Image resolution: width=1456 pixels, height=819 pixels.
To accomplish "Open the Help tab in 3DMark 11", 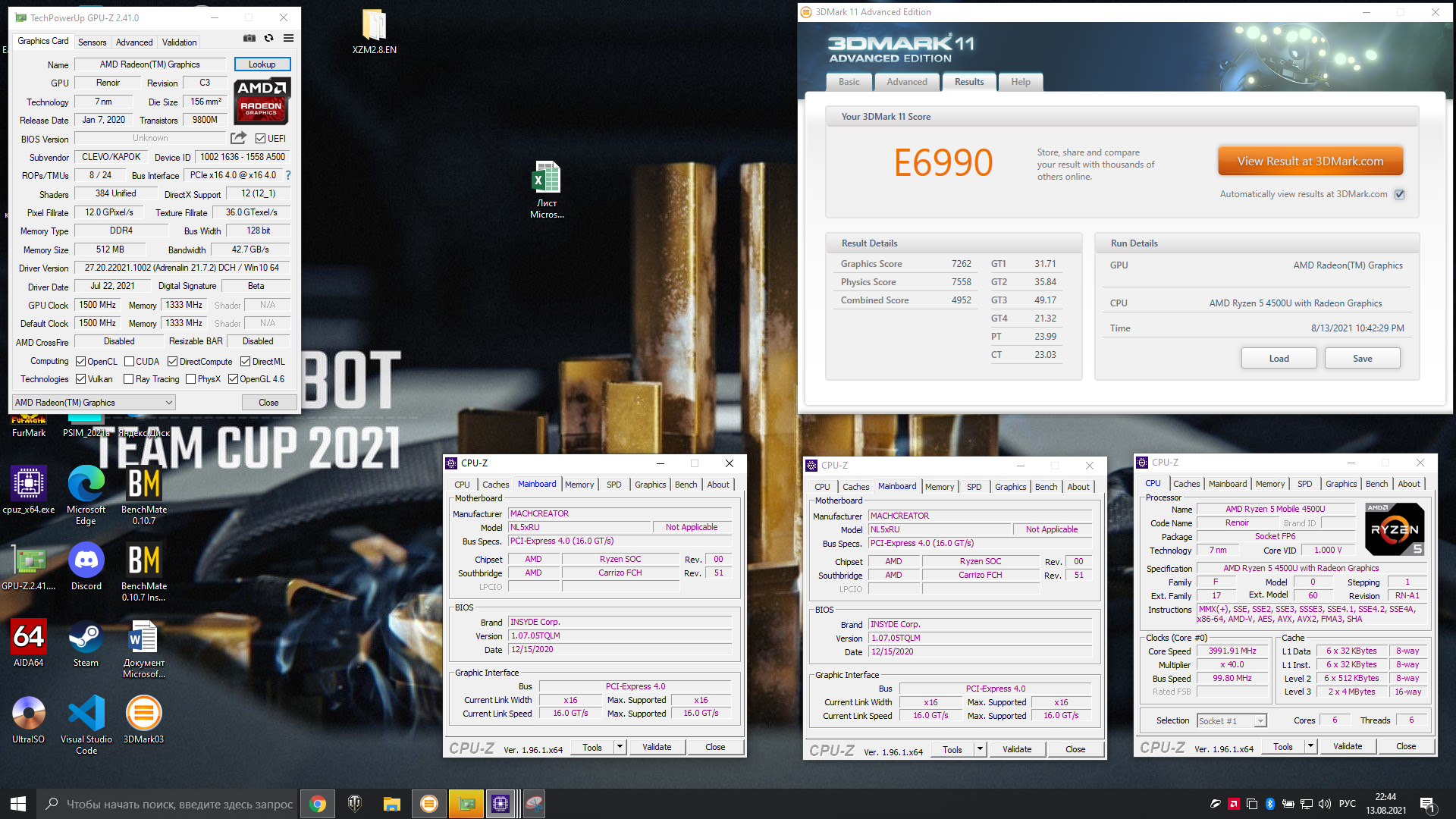I will [x=1020, y=82].
